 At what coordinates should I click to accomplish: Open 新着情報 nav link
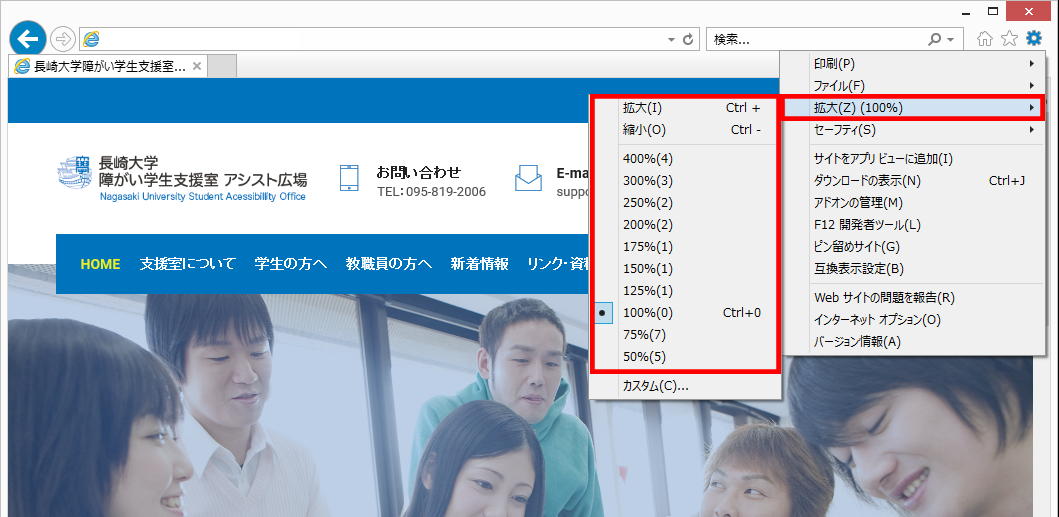click(480, 264)
